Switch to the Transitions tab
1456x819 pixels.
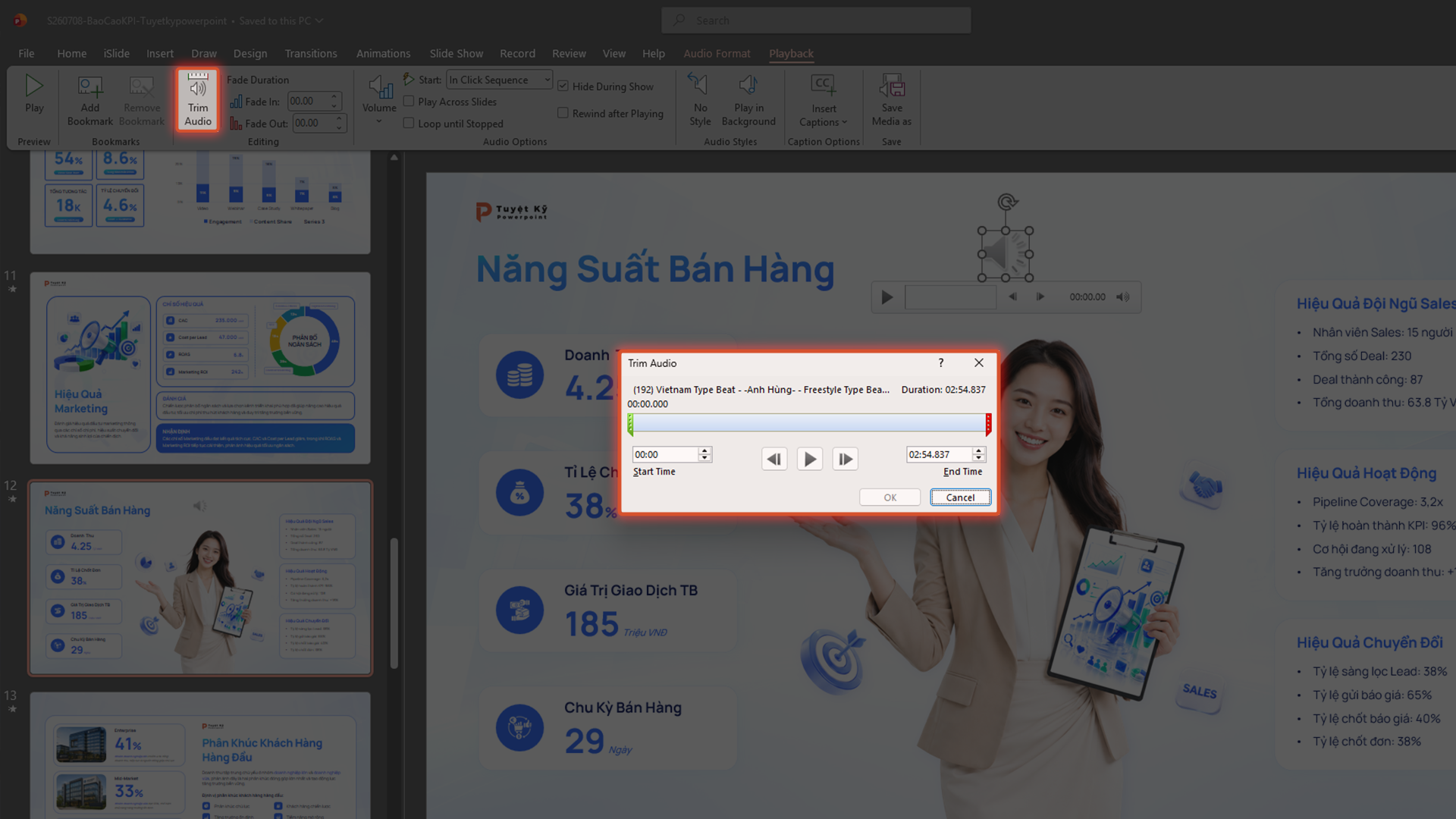click(311, 54)
